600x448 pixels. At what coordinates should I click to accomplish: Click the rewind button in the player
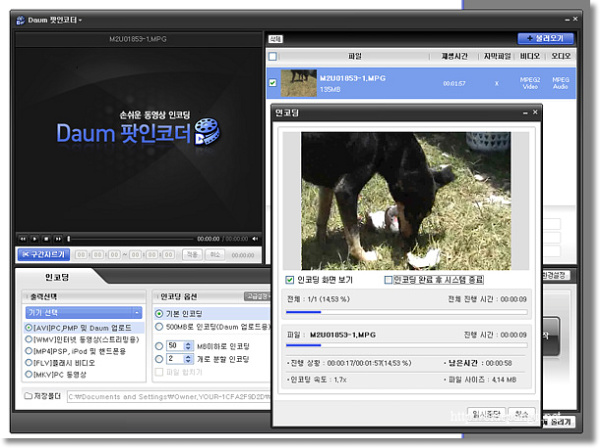pyautogui.click(x=23, y=239)
